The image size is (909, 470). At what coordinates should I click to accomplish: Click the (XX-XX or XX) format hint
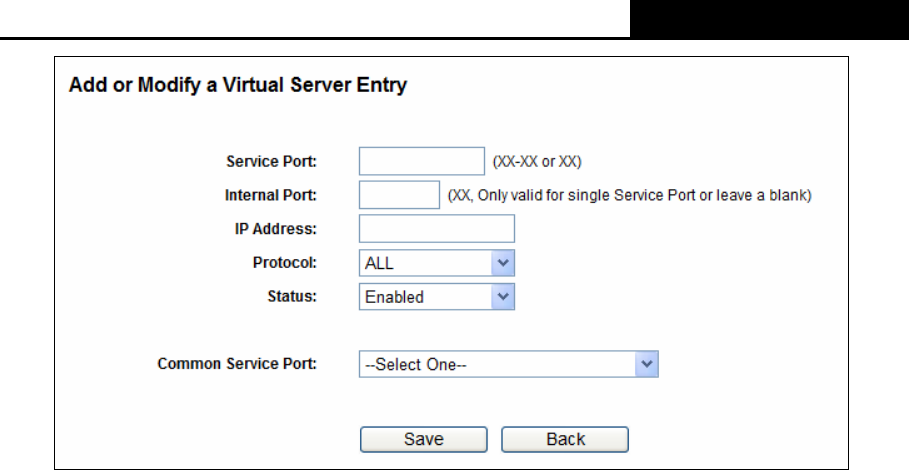[537, 162]
